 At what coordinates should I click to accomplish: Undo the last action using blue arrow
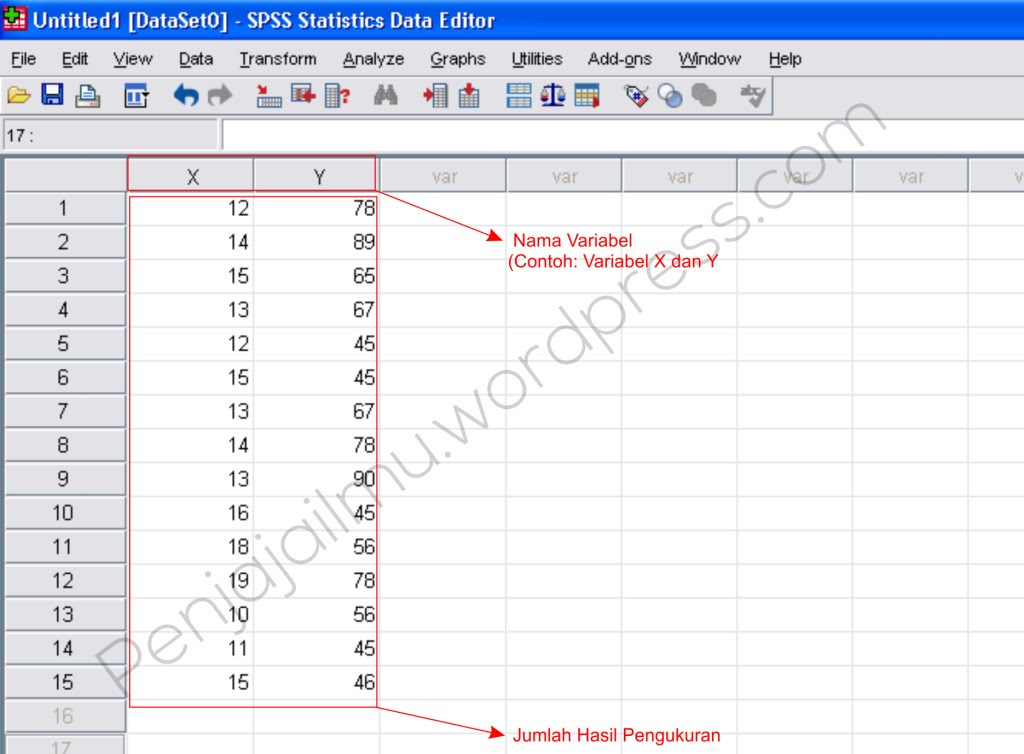pyautogui.click(x=185, y=95)
